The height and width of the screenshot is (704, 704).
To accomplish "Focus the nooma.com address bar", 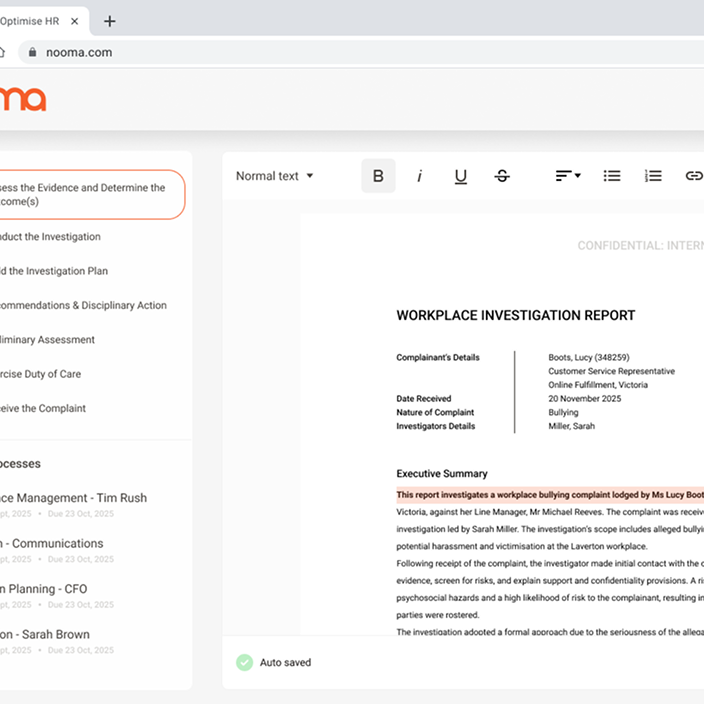I will pos(359,52).
